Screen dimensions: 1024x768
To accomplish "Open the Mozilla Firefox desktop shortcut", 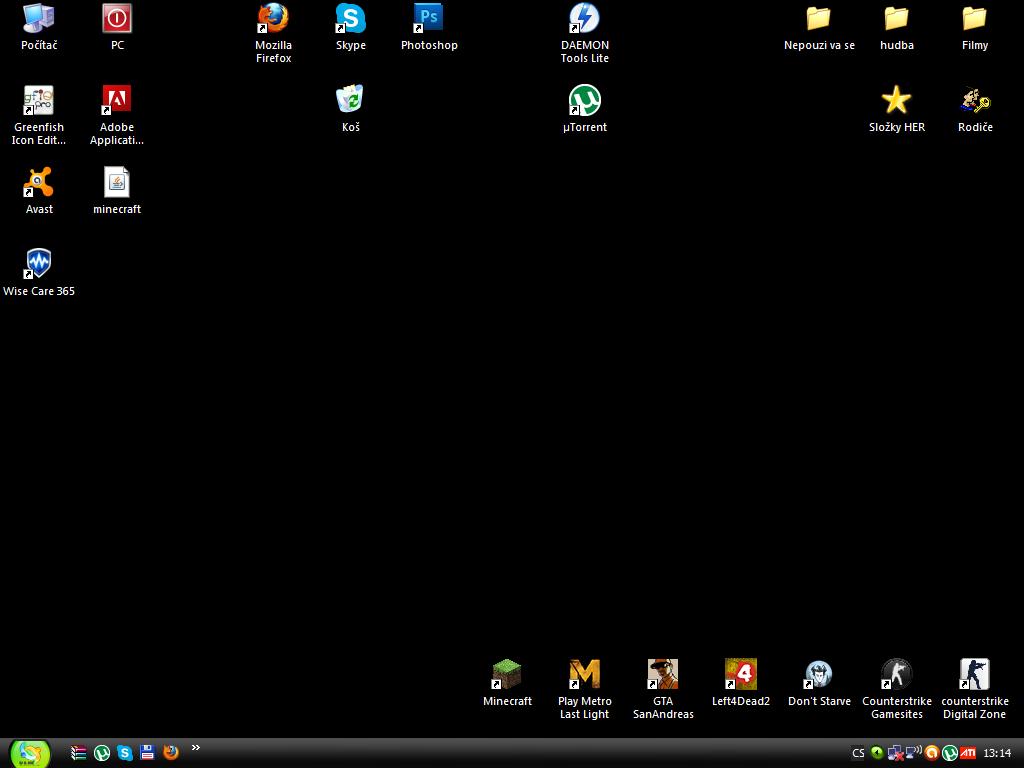I will 273,19.
